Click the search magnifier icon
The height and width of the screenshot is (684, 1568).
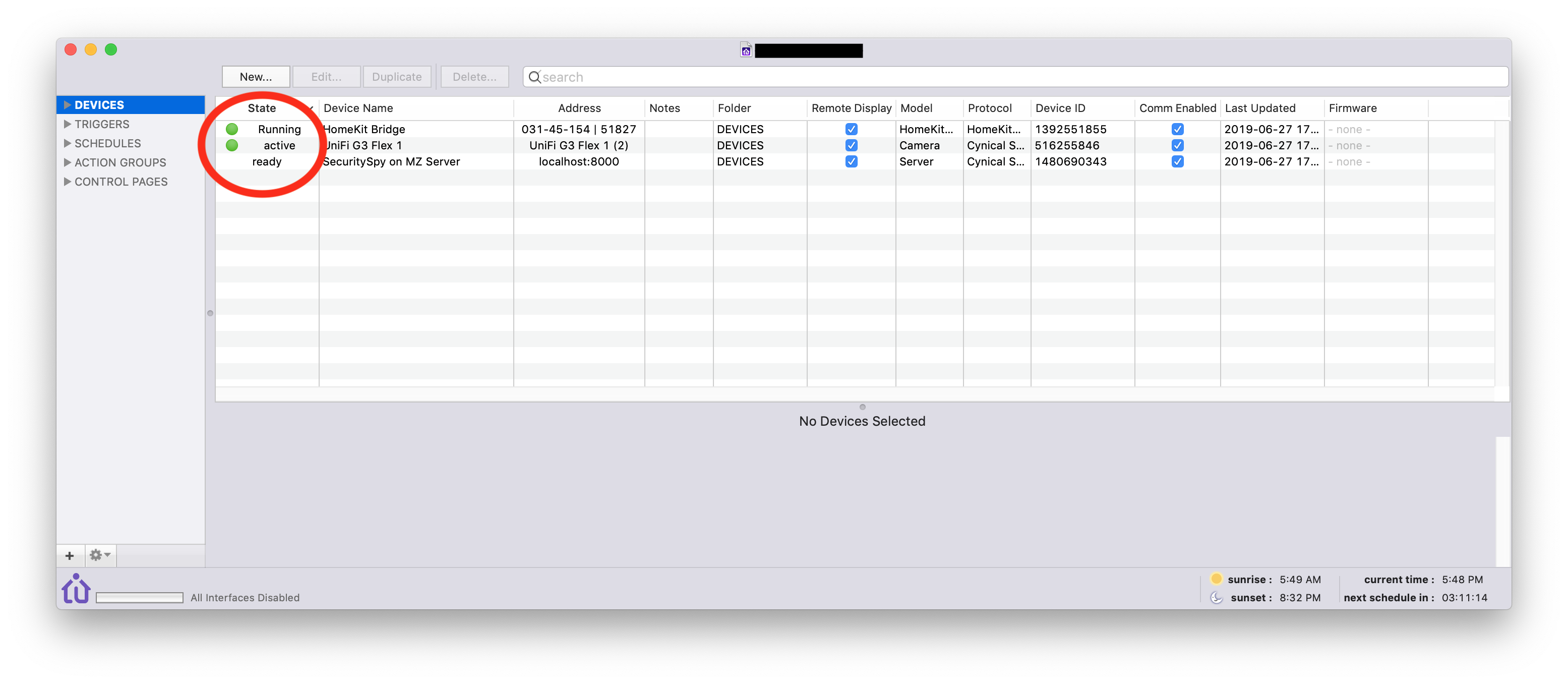(x=534, y=77)
